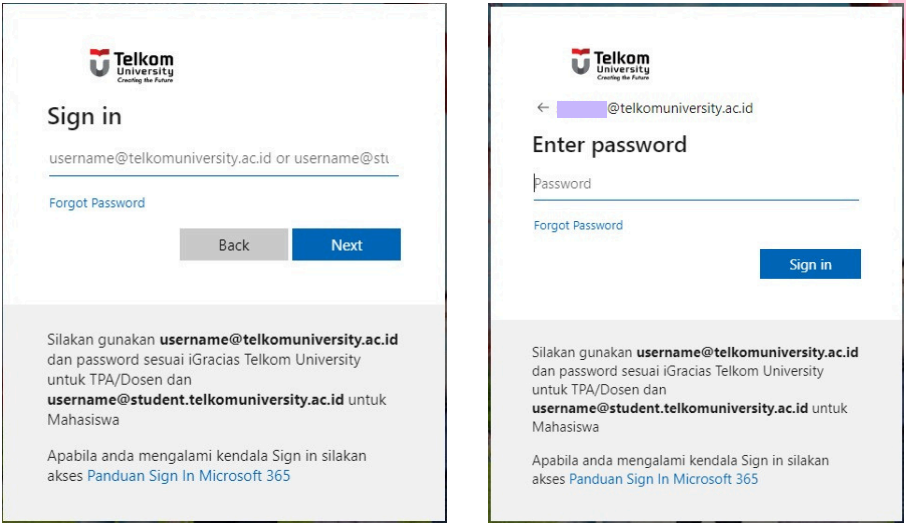Click Telkom University logo above Sign in heading
This screenshot has width=906, height=525.
(x=131, y=65)
